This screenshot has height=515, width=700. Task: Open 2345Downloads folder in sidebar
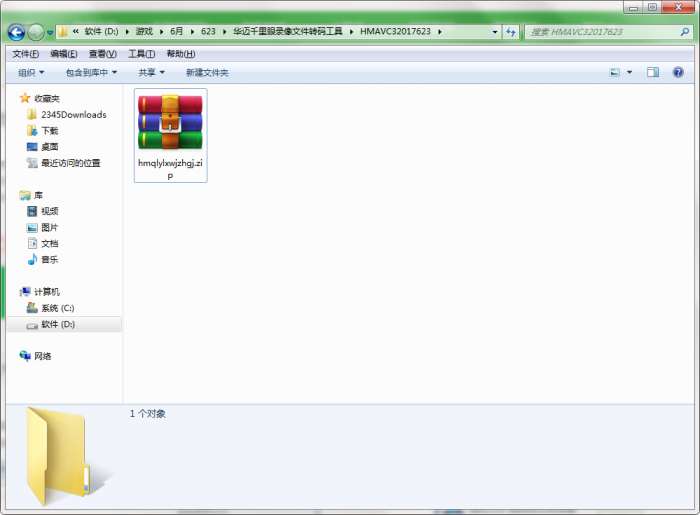click(67, 115)
